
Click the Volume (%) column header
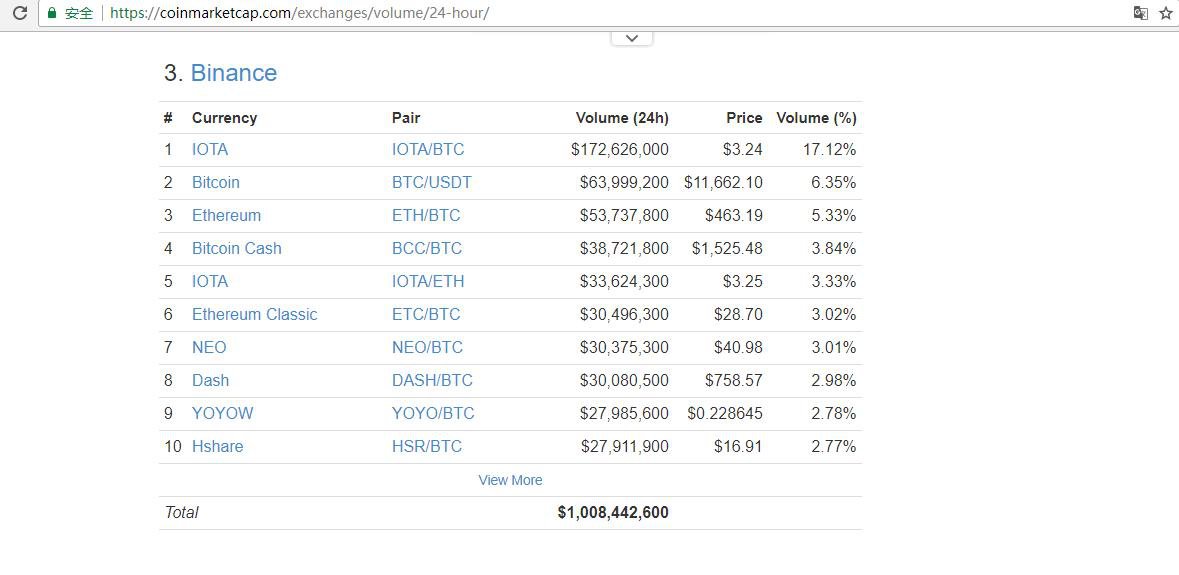(817, 118)
